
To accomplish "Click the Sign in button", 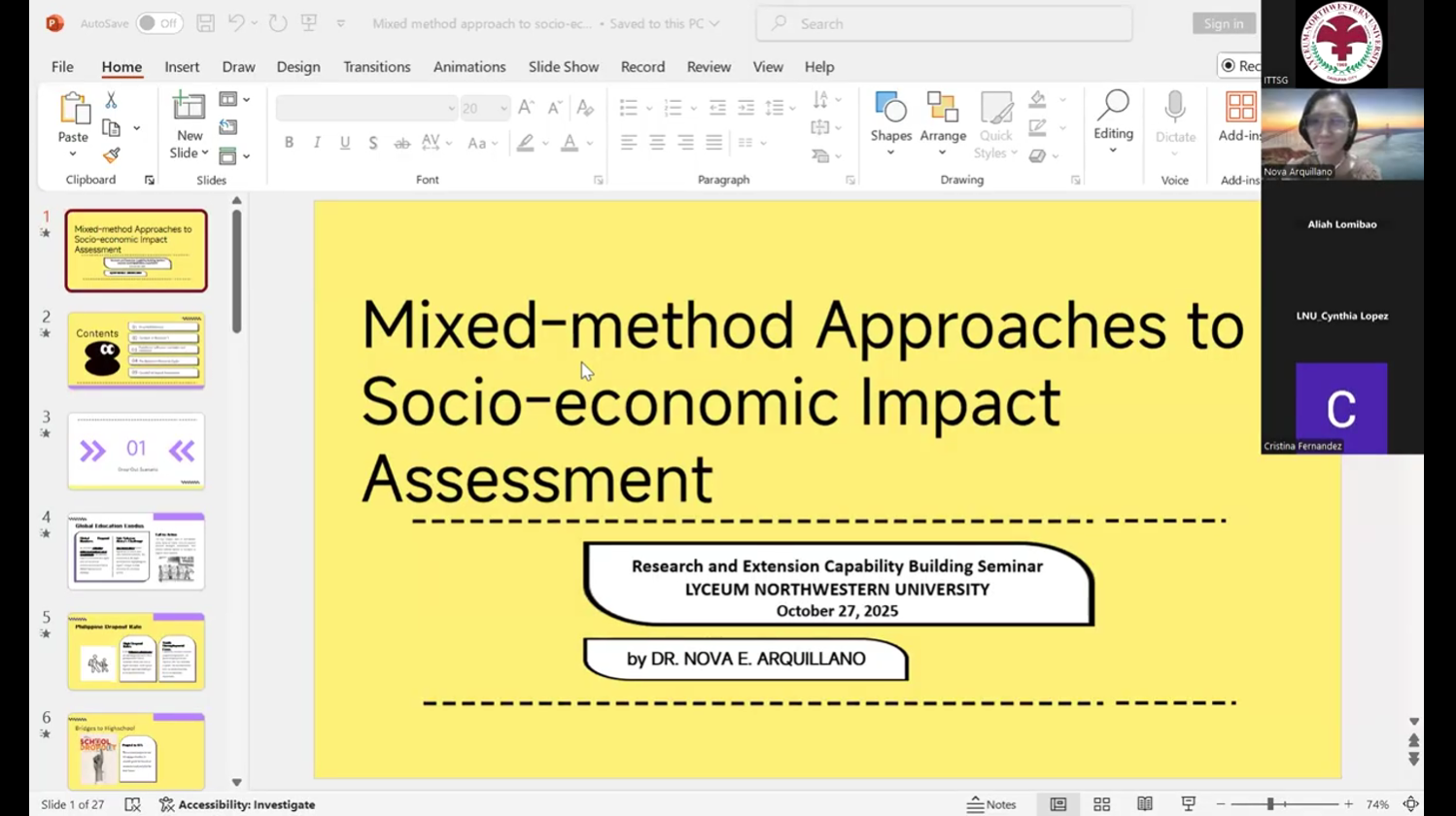I will tap(1223, 23).
